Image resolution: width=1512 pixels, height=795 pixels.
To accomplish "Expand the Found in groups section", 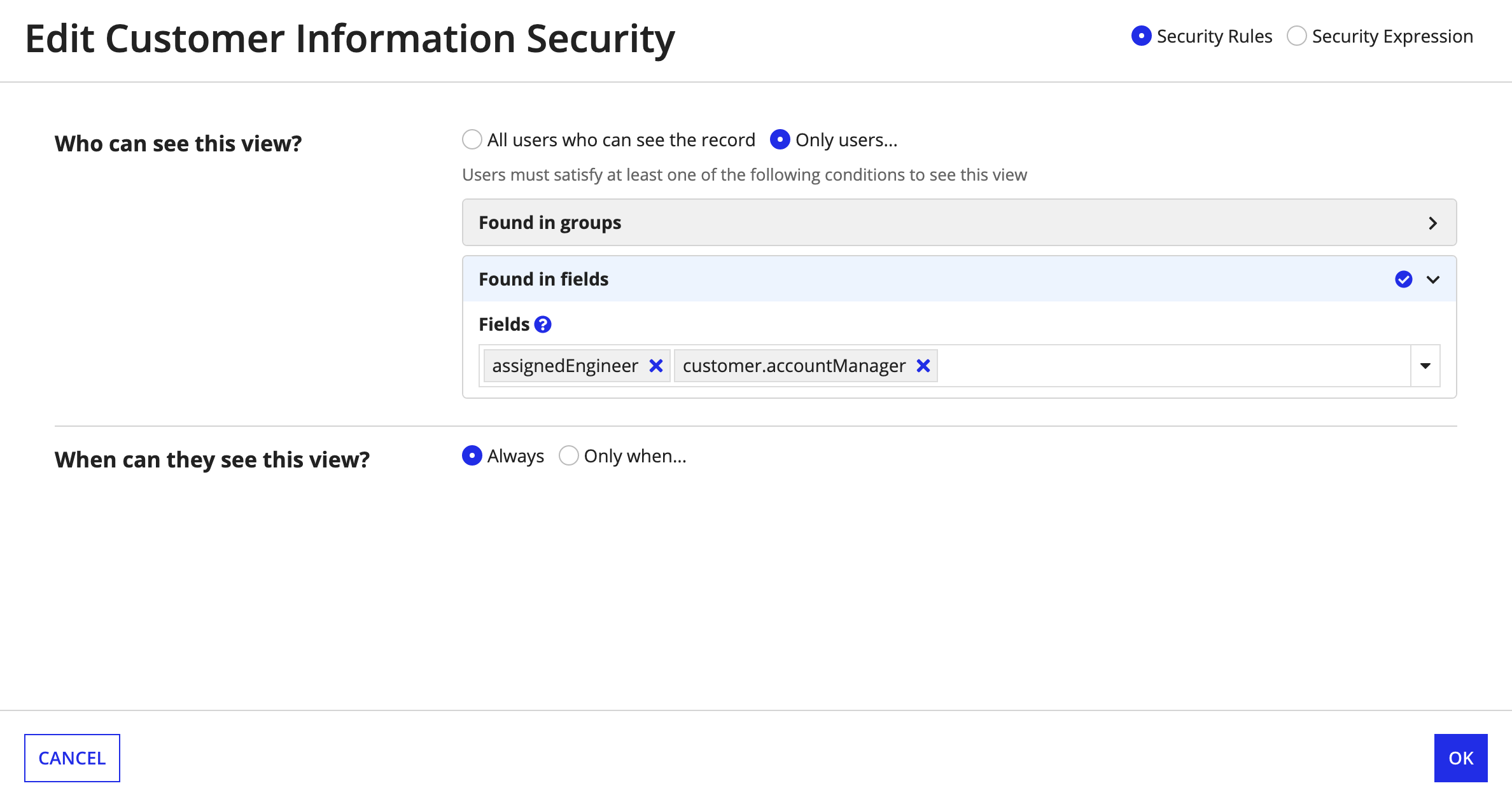I will click(x=960, y=223).
